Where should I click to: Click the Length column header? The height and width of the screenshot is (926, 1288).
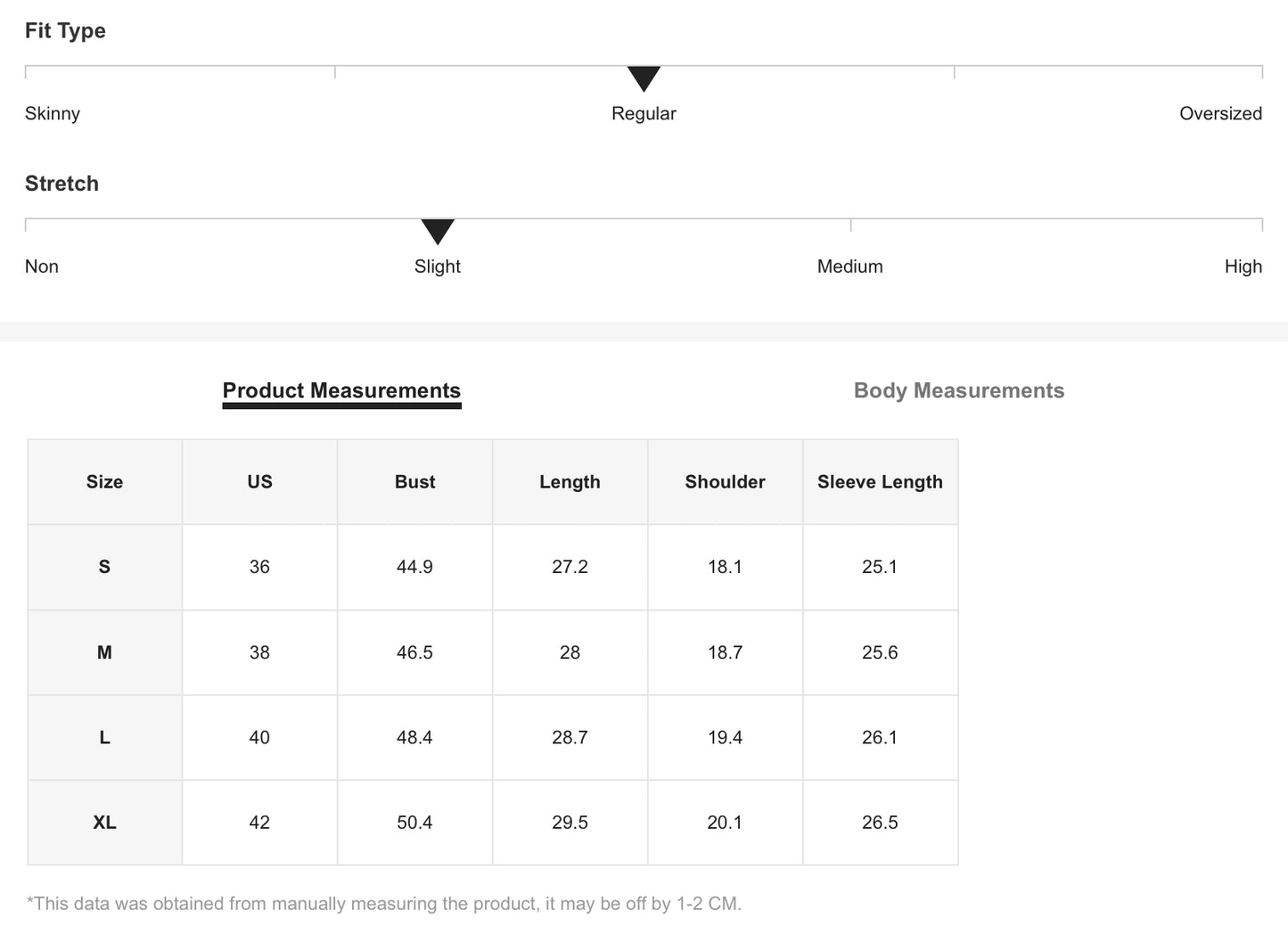pos(570,482)
